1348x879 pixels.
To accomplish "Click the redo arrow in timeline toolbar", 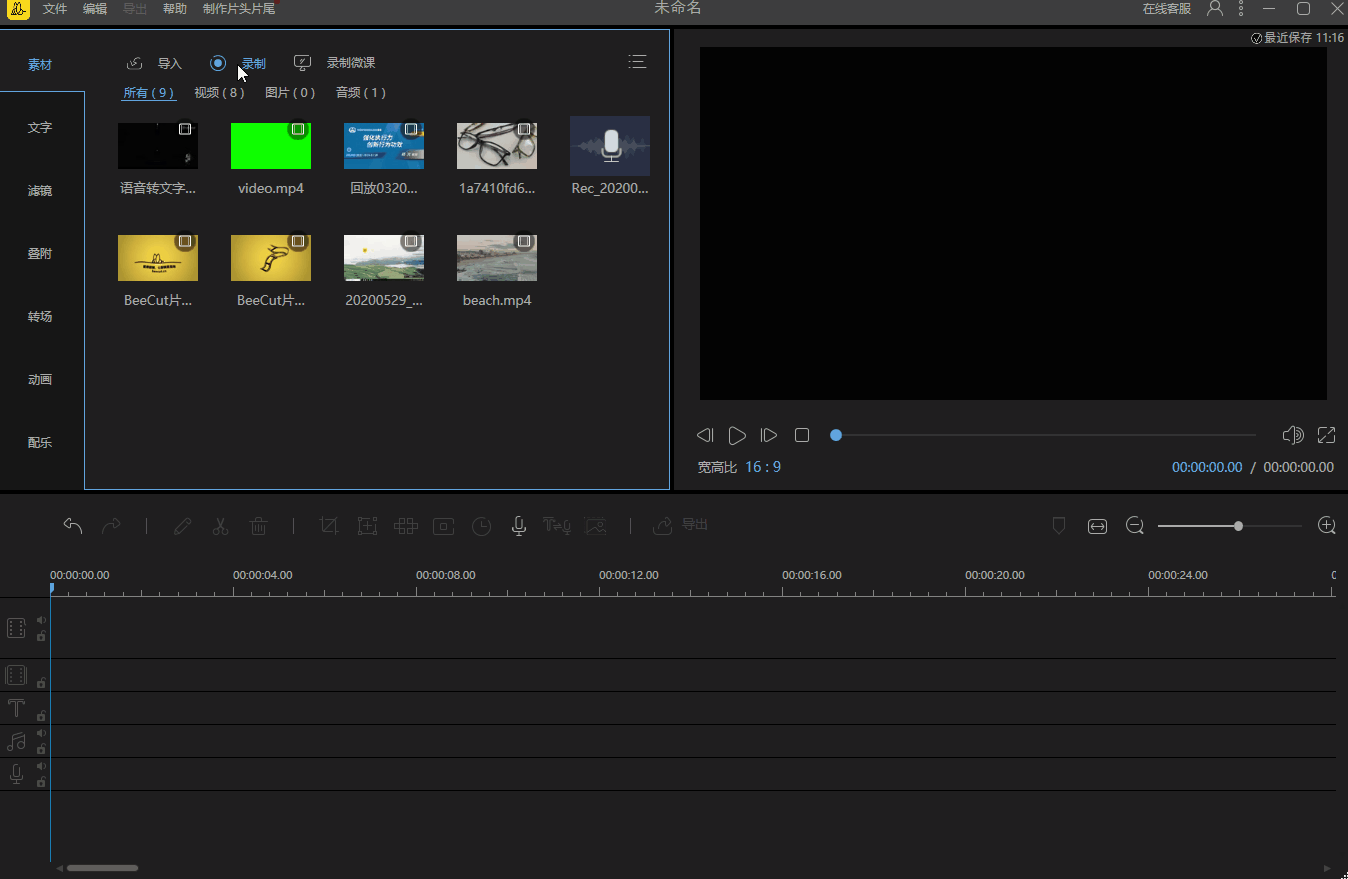I will [111, 526].
